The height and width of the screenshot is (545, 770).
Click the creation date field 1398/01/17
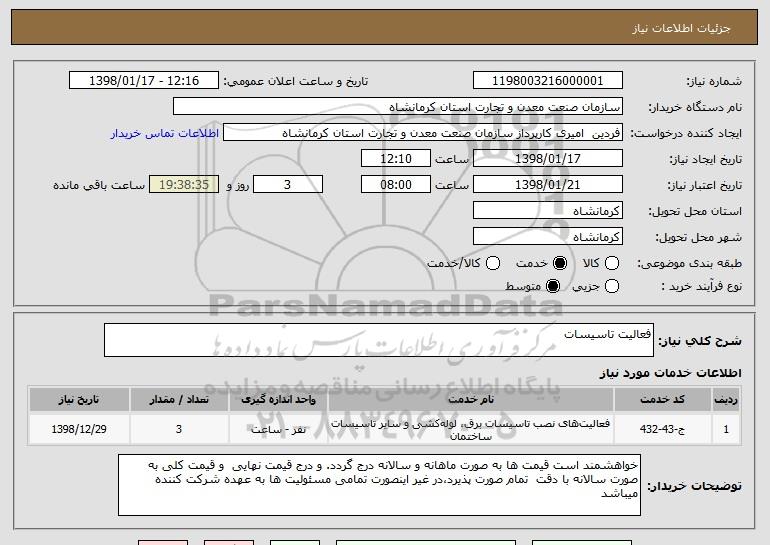tap(548, 159)
